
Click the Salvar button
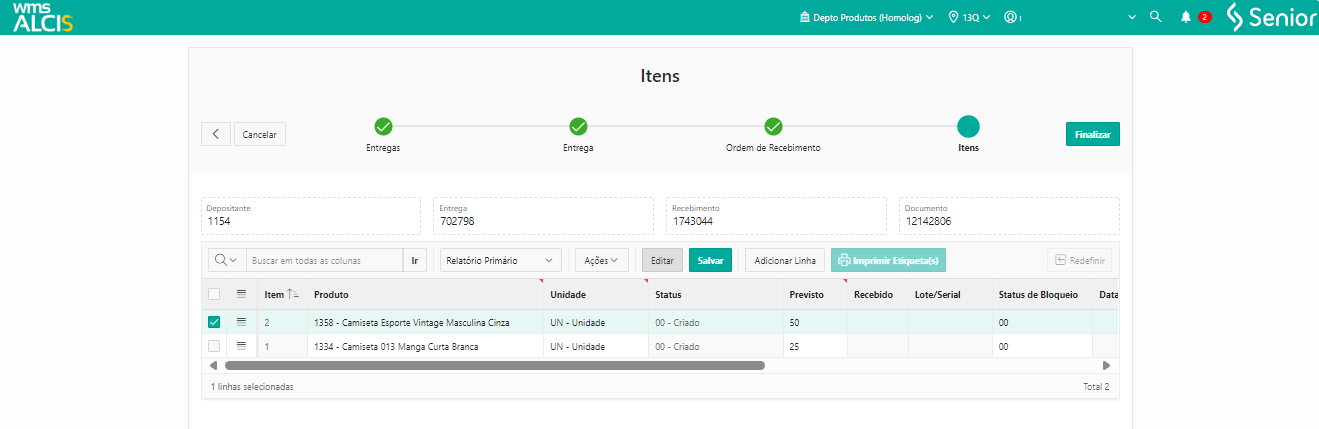click(710, 260)
